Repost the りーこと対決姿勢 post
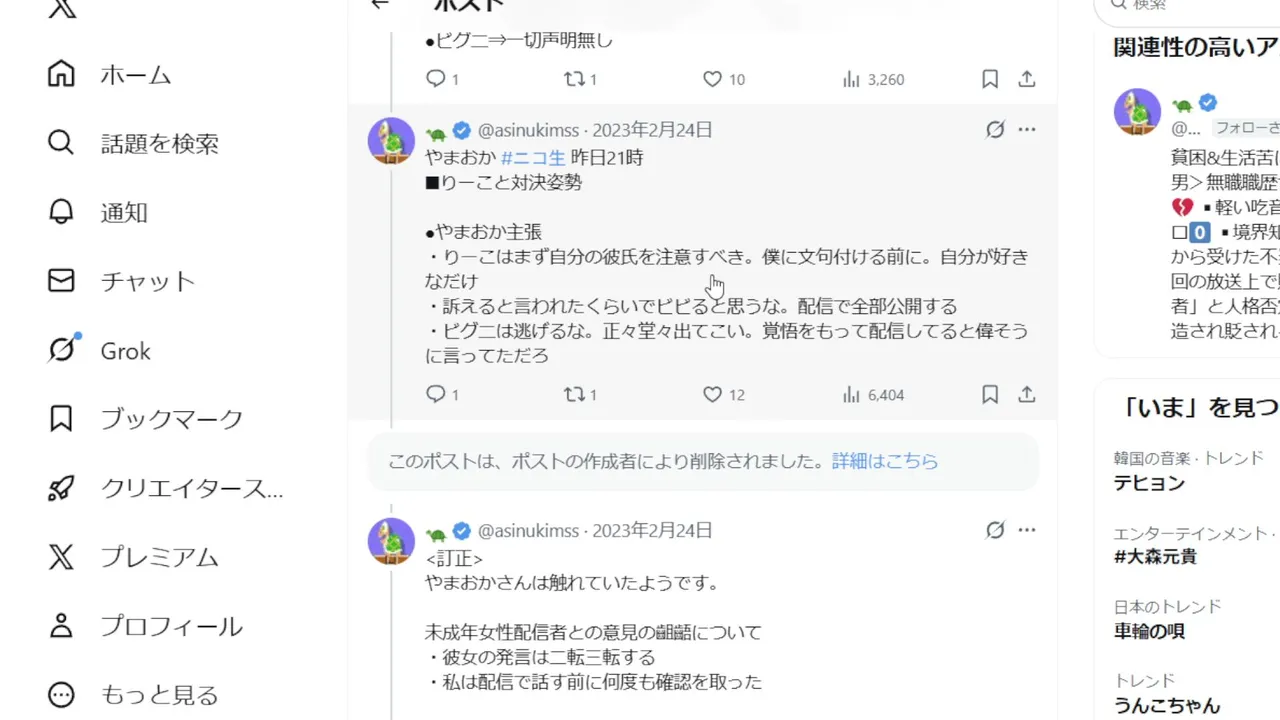The image size is (1280, 720). [x=575, y=395]
